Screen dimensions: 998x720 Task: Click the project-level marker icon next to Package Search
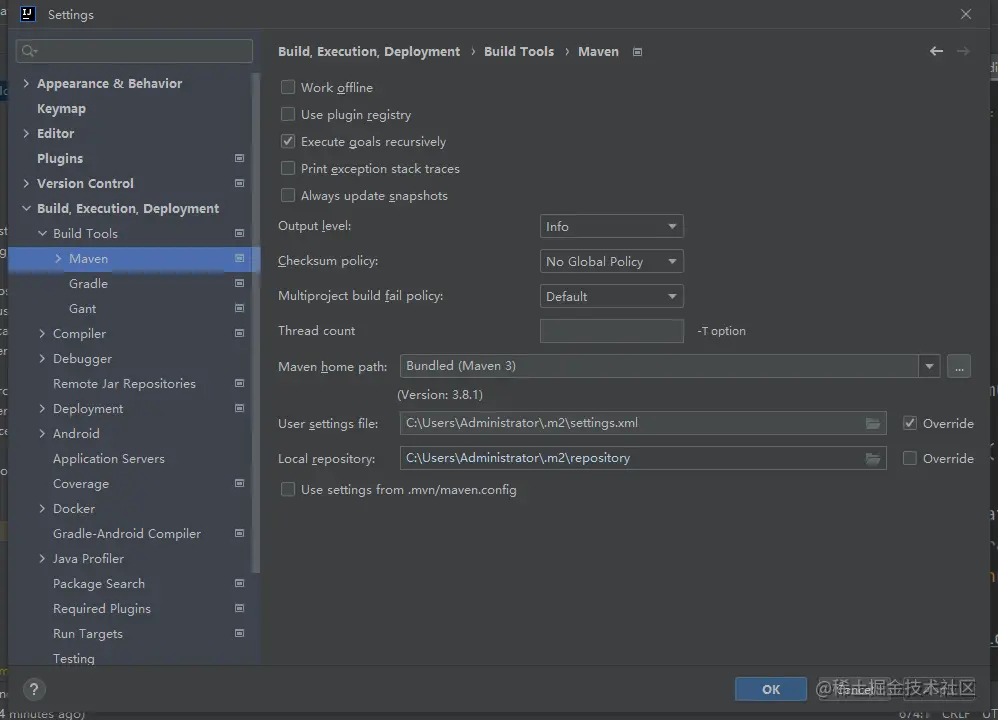[239, 583]
